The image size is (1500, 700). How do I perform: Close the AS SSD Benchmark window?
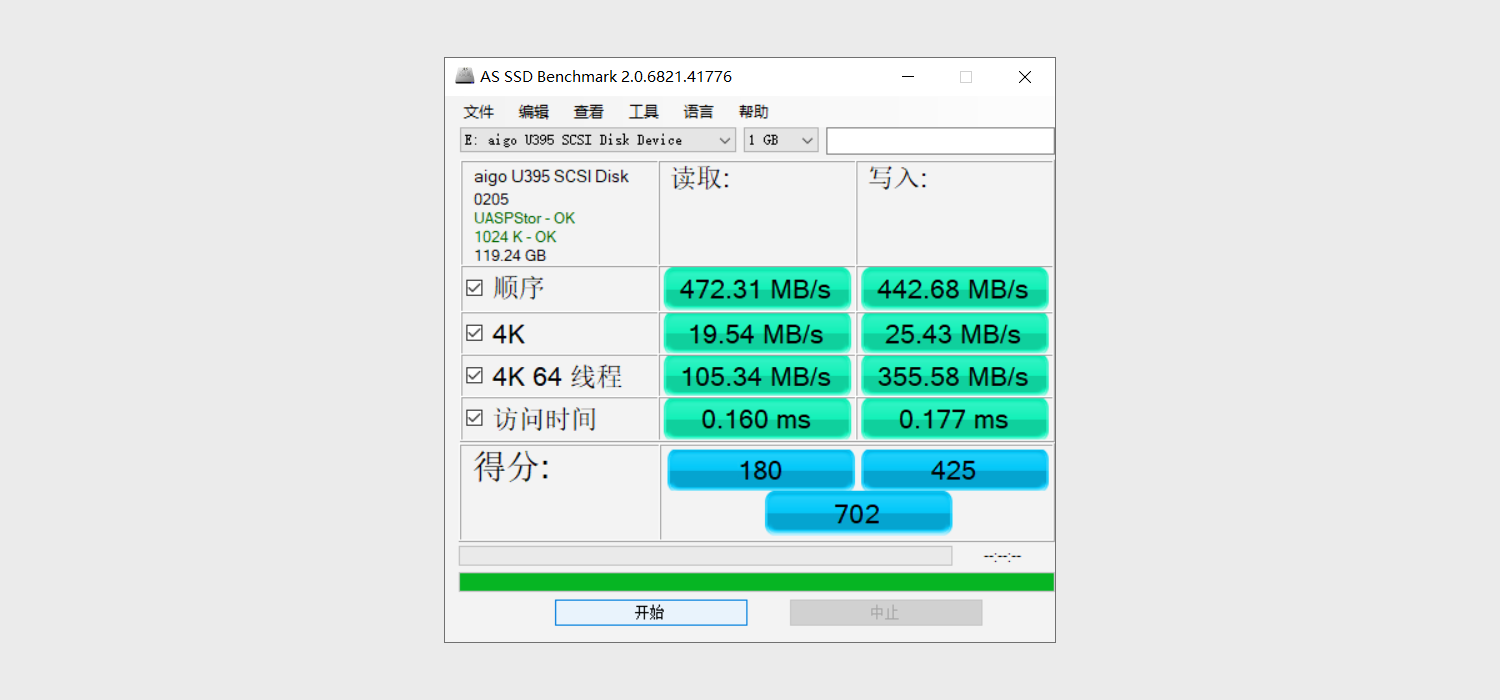(x=1025, y=77)
